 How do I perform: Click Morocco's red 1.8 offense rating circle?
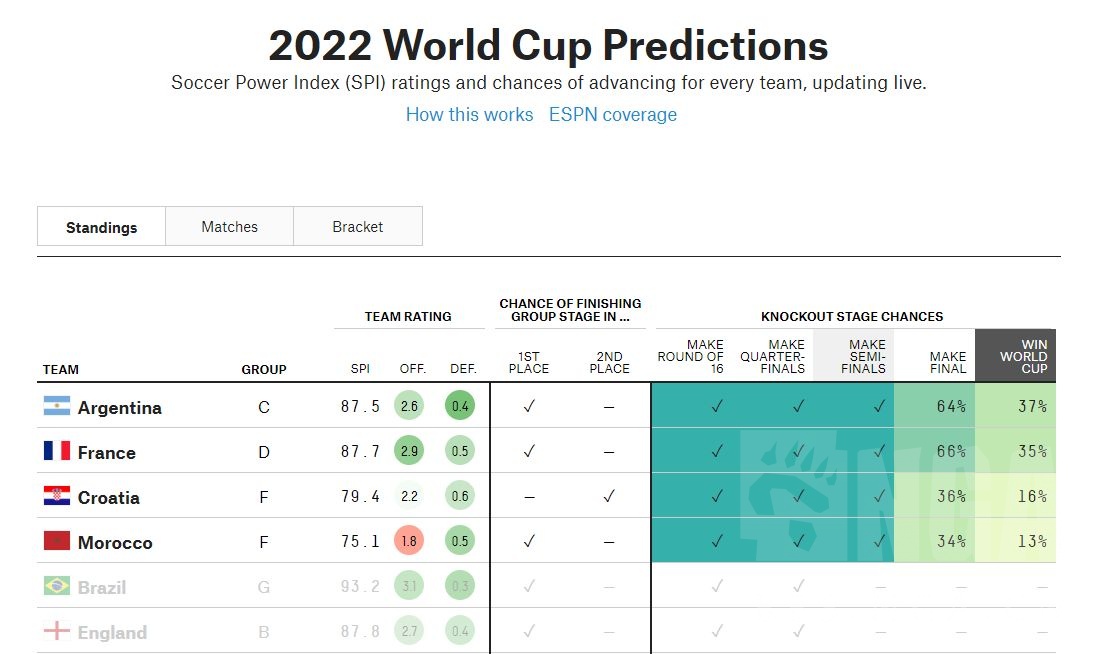pyautogui.click(x=409, y=541)
